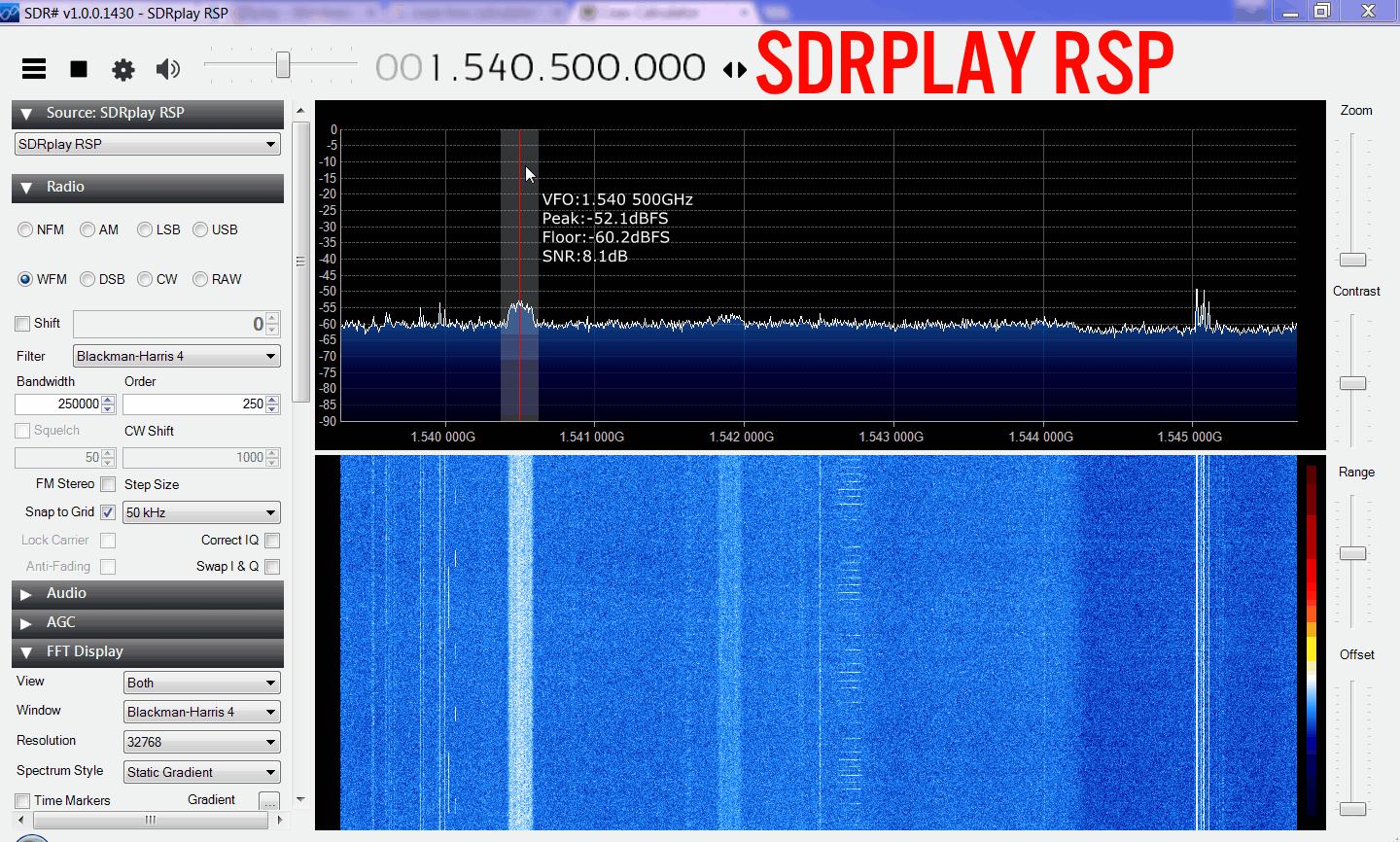
Task: Open the Filter type dropdown
Action: [177, 356]
